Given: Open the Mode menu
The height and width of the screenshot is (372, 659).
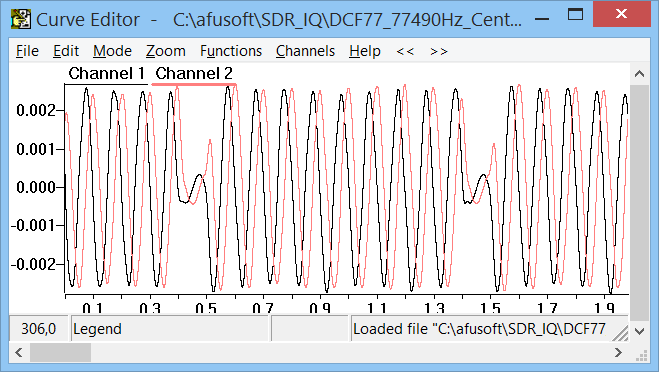Looking at the screenshot, I should click(112, 51).
